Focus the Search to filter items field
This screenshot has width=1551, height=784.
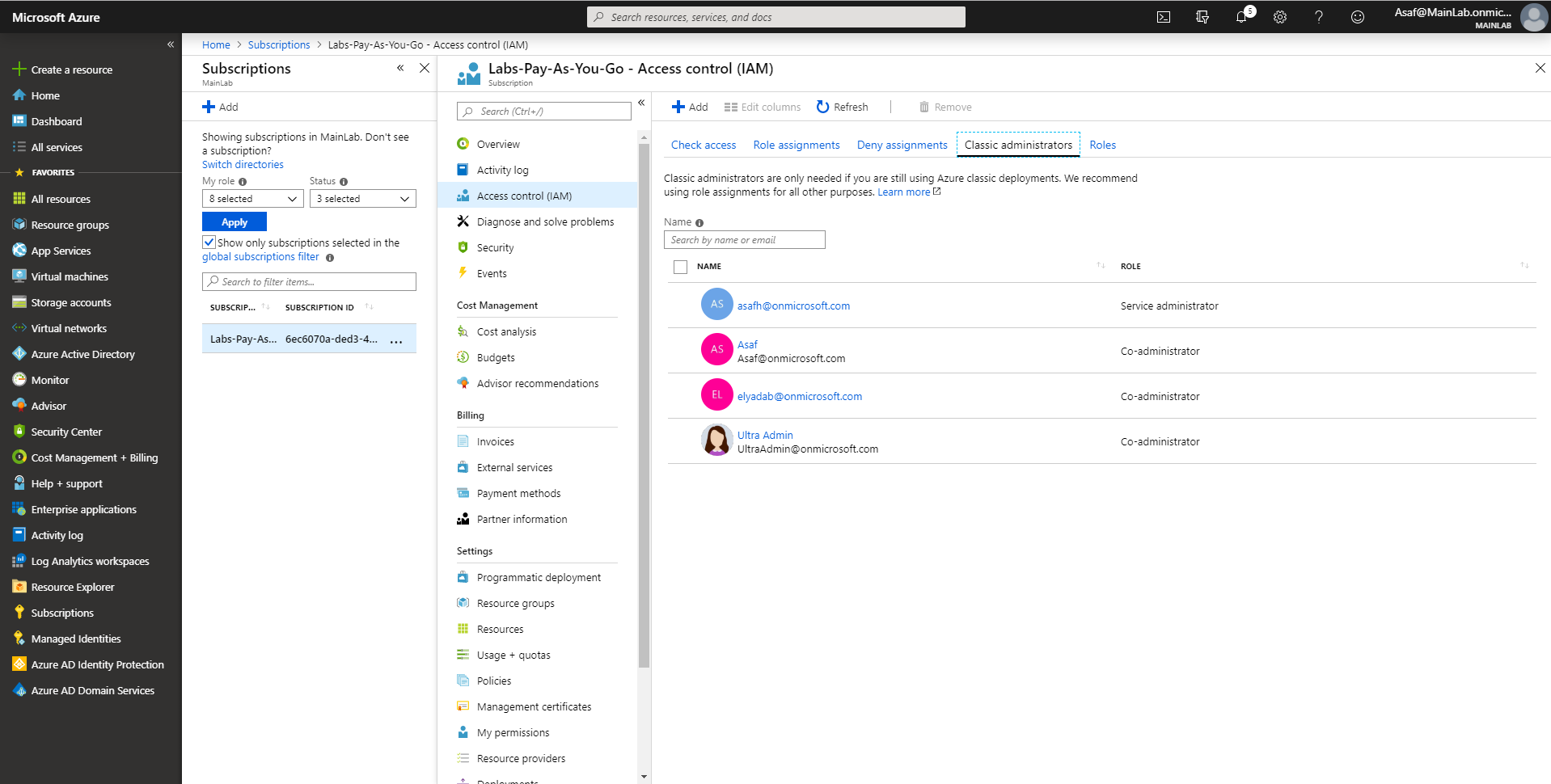pyautogui.click(x=309, y=281)
